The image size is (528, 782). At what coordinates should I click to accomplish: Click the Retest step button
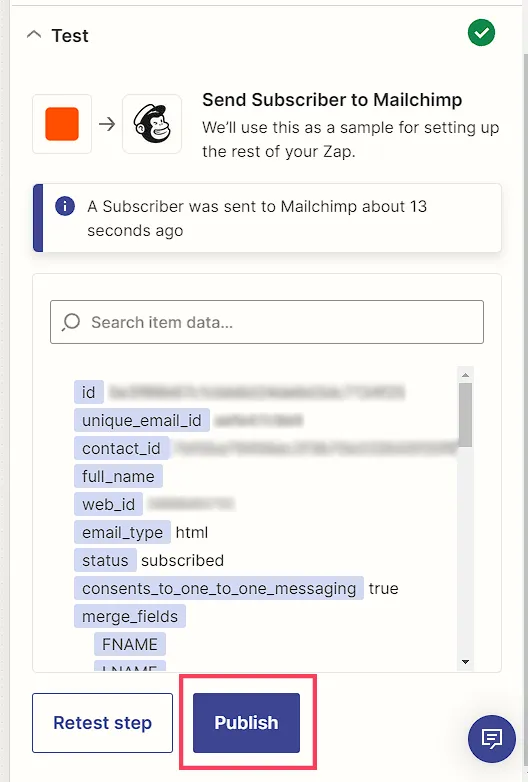click(102, 723)
